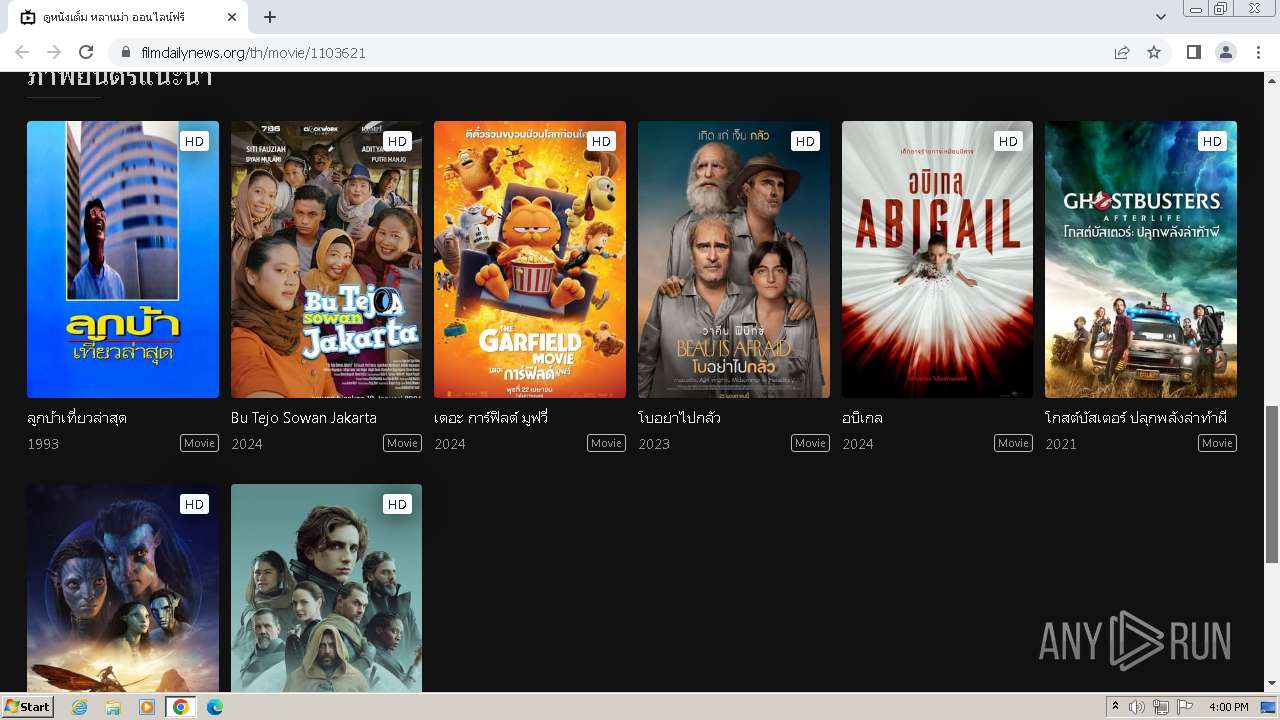
Task: Switch to Chrome in taskbar
Action: pos(180,707)
